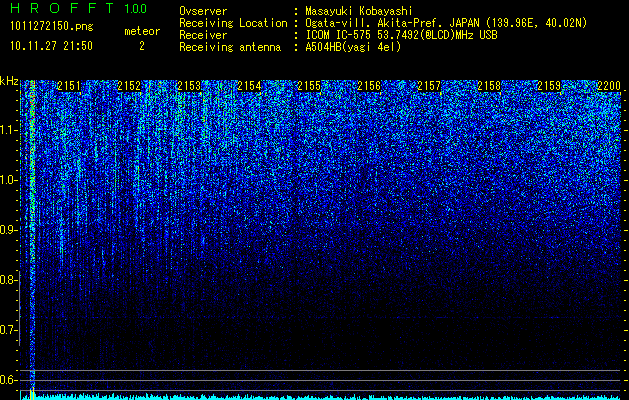Click the 1.0 frequency axis label
This screenshot has height=400, width=629.
click(7, 180)
